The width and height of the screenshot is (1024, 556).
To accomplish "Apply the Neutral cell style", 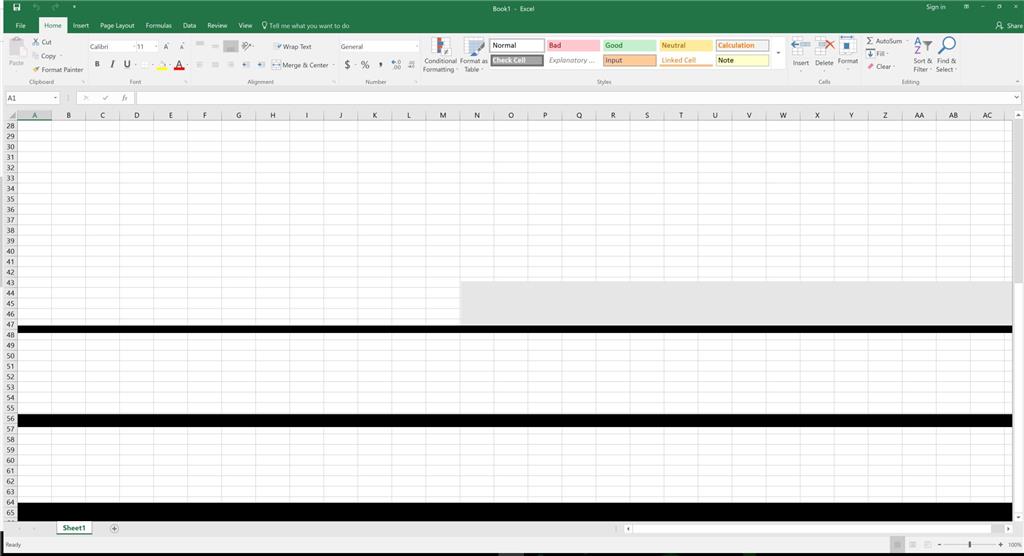I will 685,45.
